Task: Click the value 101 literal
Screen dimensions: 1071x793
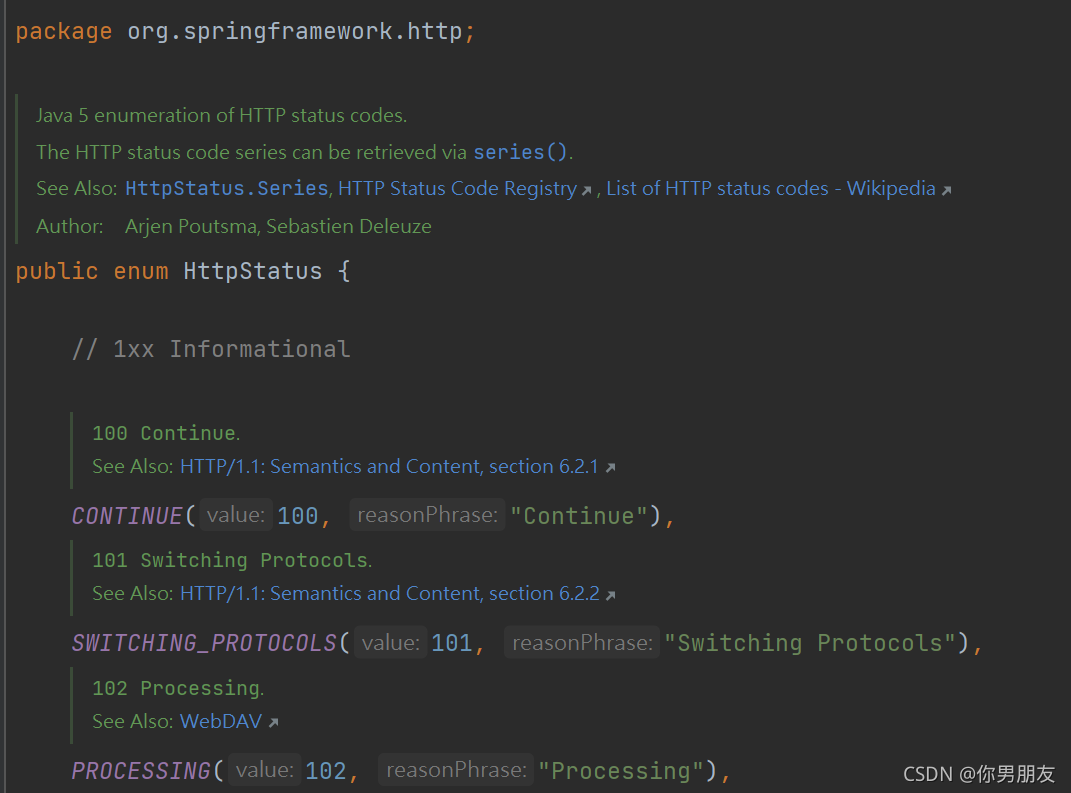Action: click(452, 643)
